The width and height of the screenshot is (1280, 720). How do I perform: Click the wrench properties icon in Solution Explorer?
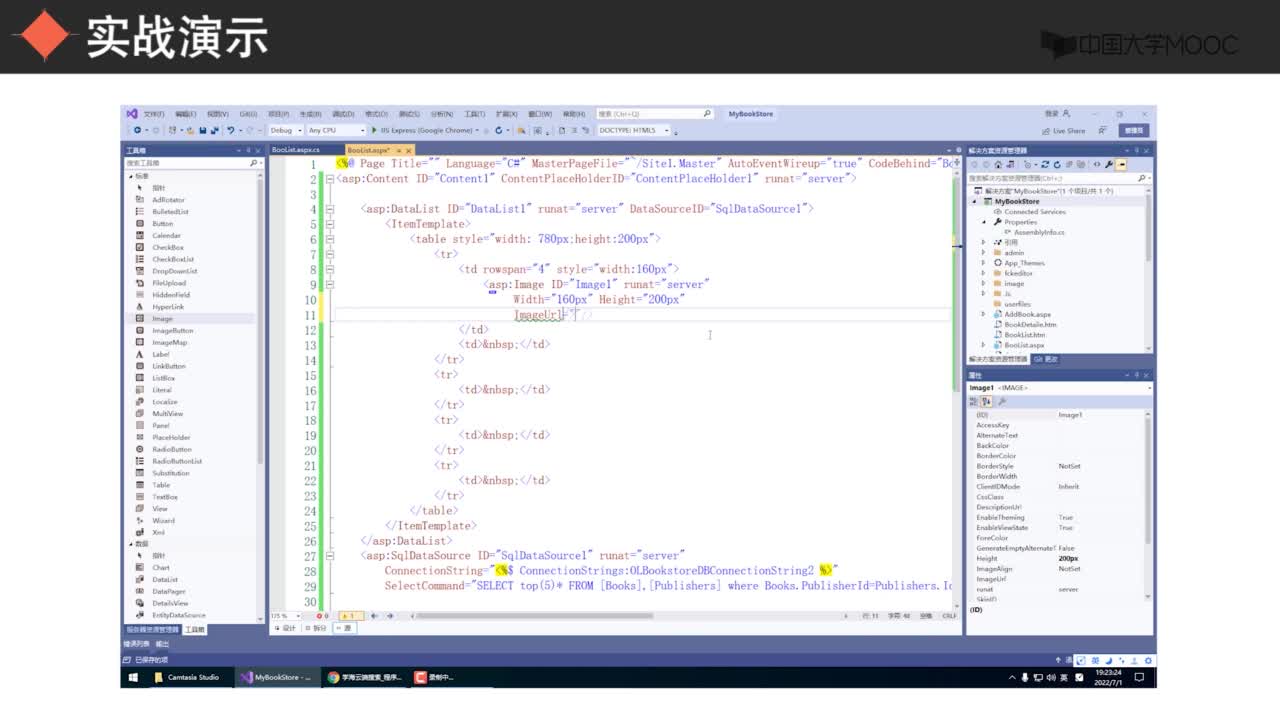(1109, 164)
